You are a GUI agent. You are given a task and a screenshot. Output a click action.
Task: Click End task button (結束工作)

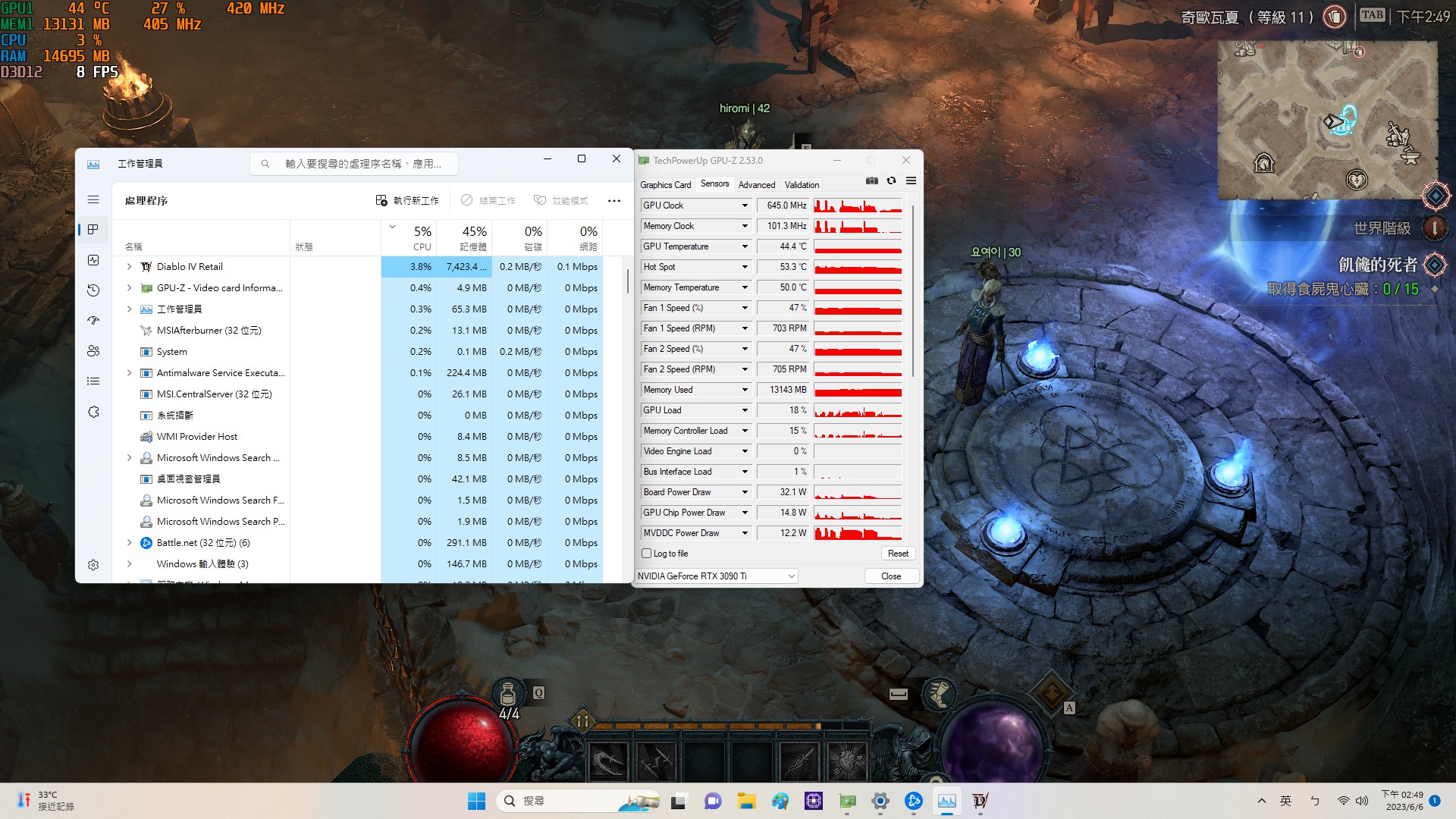coord(488,200)
